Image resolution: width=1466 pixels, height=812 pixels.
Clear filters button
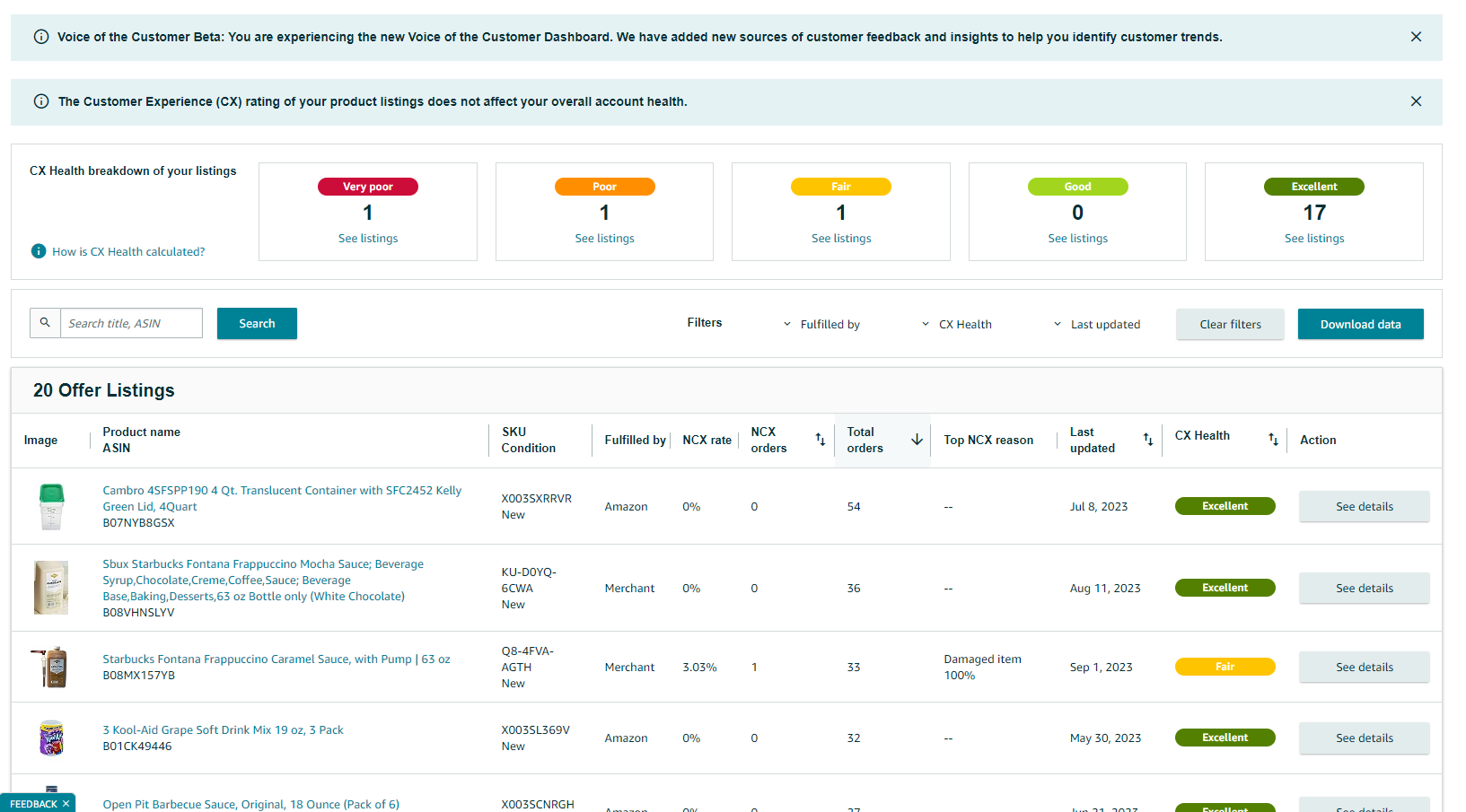[1230, 324]
